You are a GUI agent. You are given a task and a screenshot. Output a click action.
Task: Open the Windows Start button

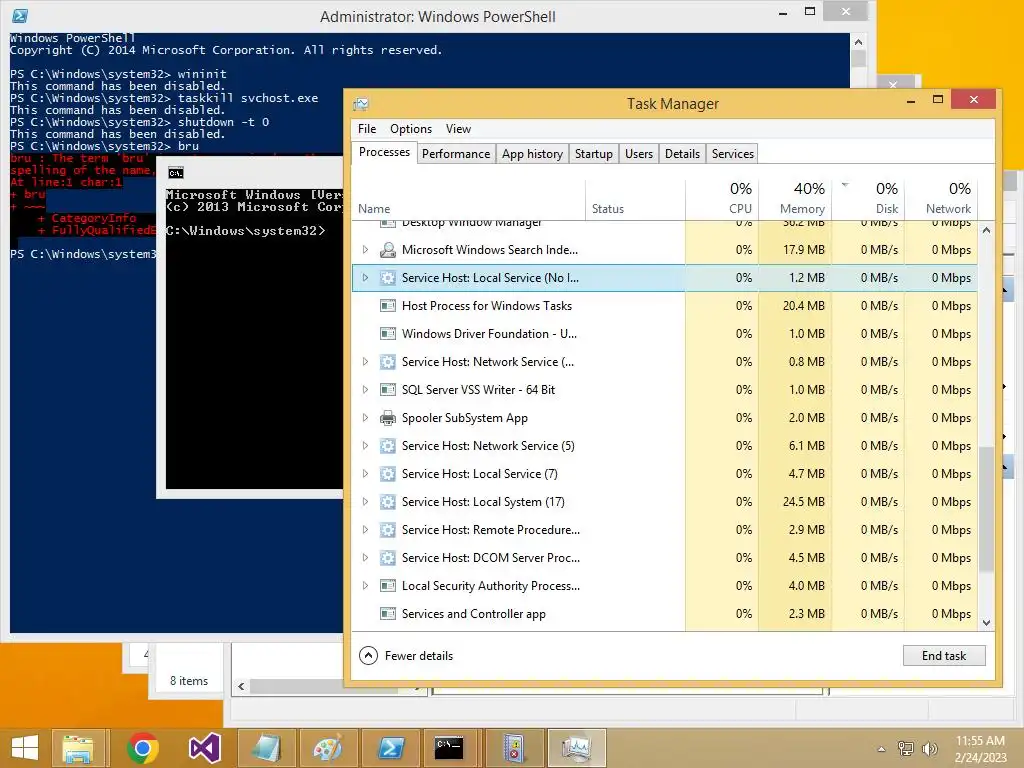click(25, 748)
